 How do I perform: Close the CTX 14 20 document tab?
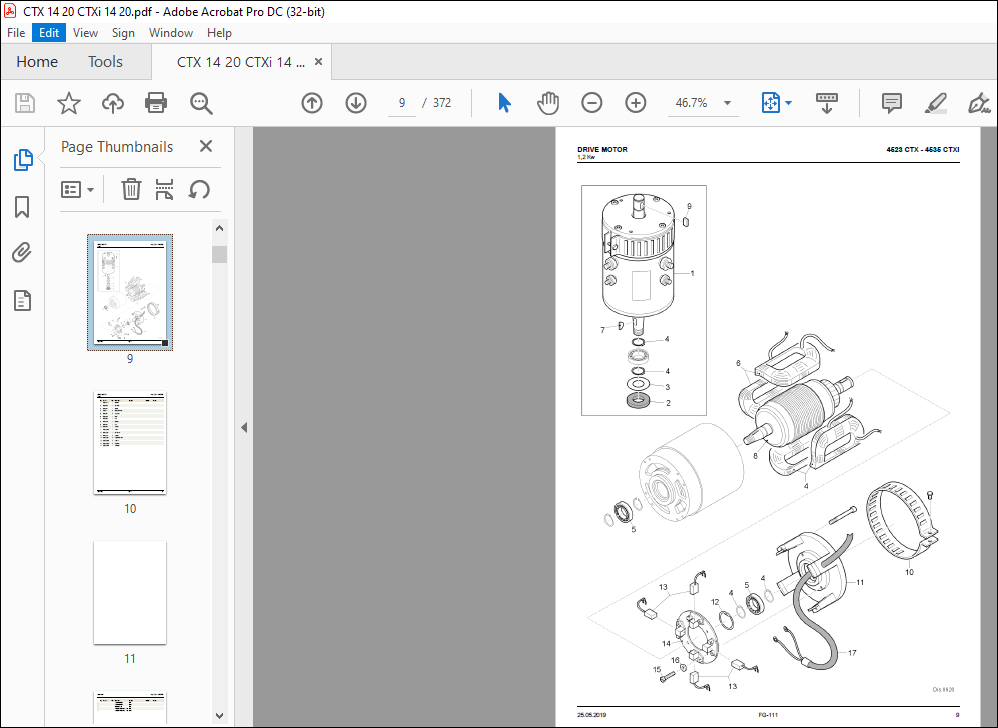[x=318, y=62]
